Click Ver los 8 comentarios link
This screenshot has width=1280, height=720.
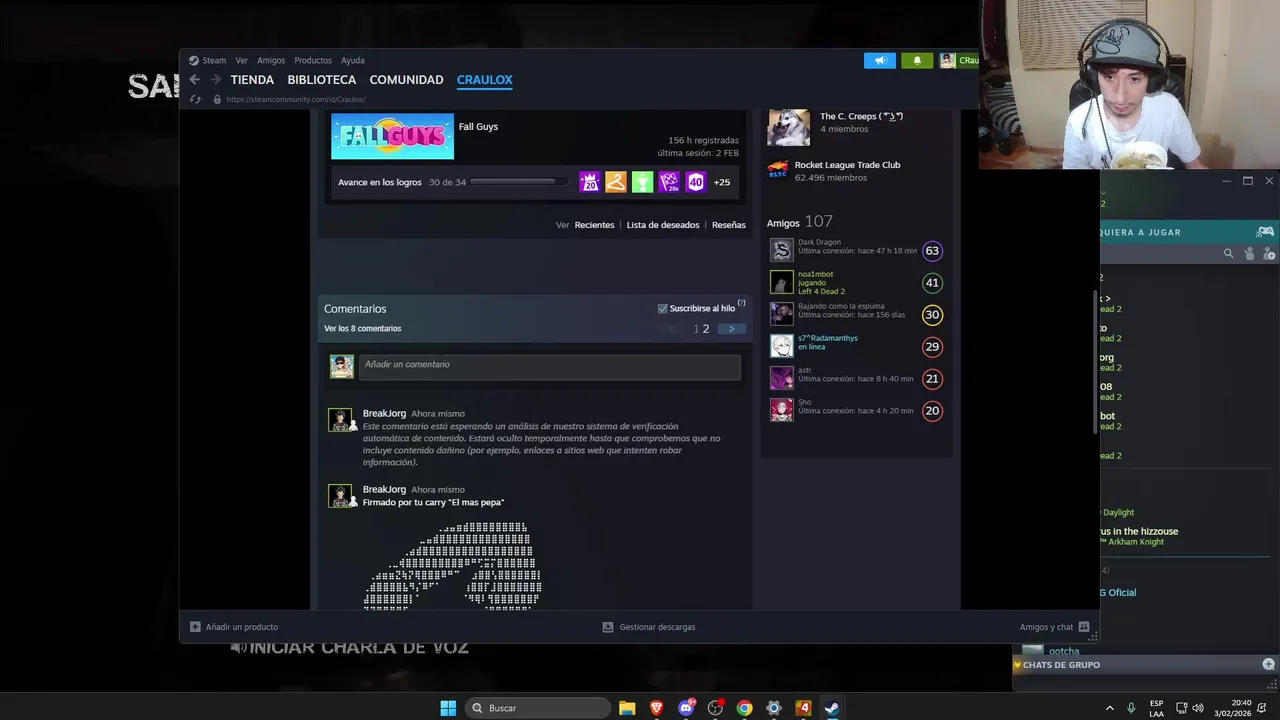(x=363, y=329)
